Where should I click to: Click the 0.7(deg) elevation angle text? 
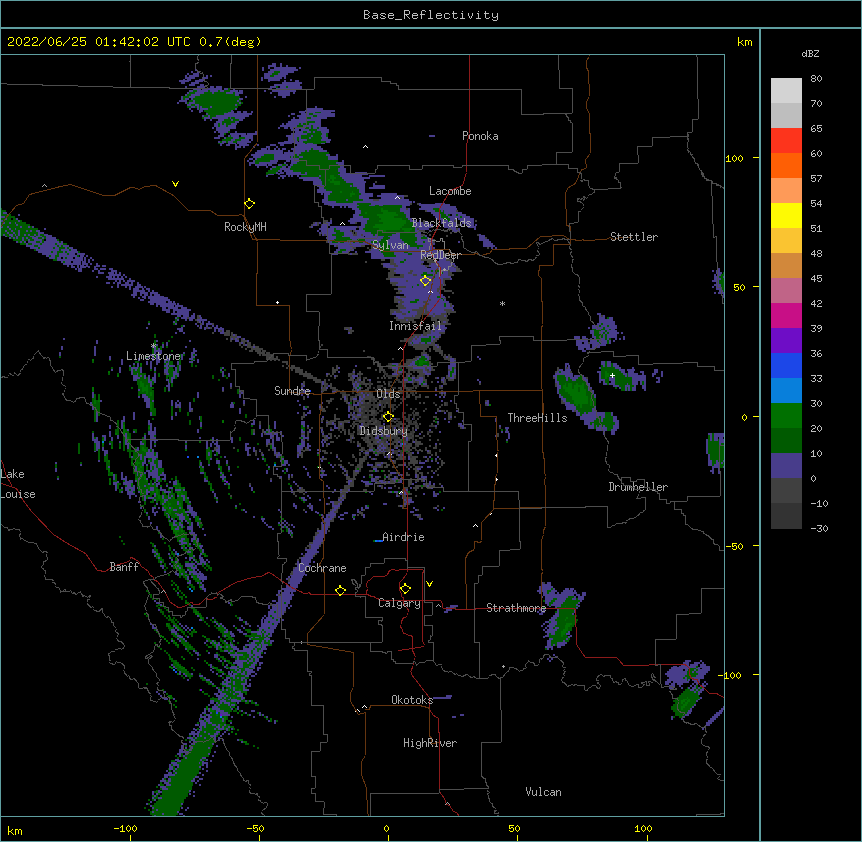230,42
